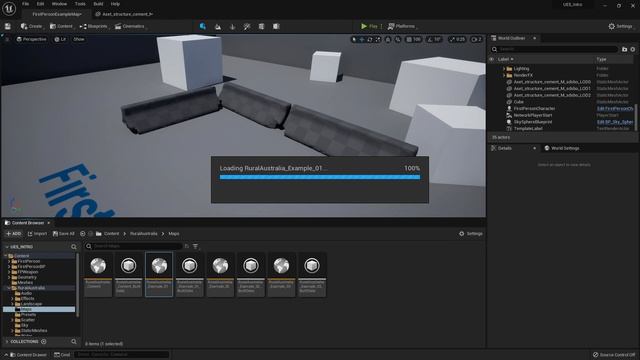This screenshot has height=360, width=640.
Task: Switch to FirstPersonExampleMap tab
Action: click(57, 14)
